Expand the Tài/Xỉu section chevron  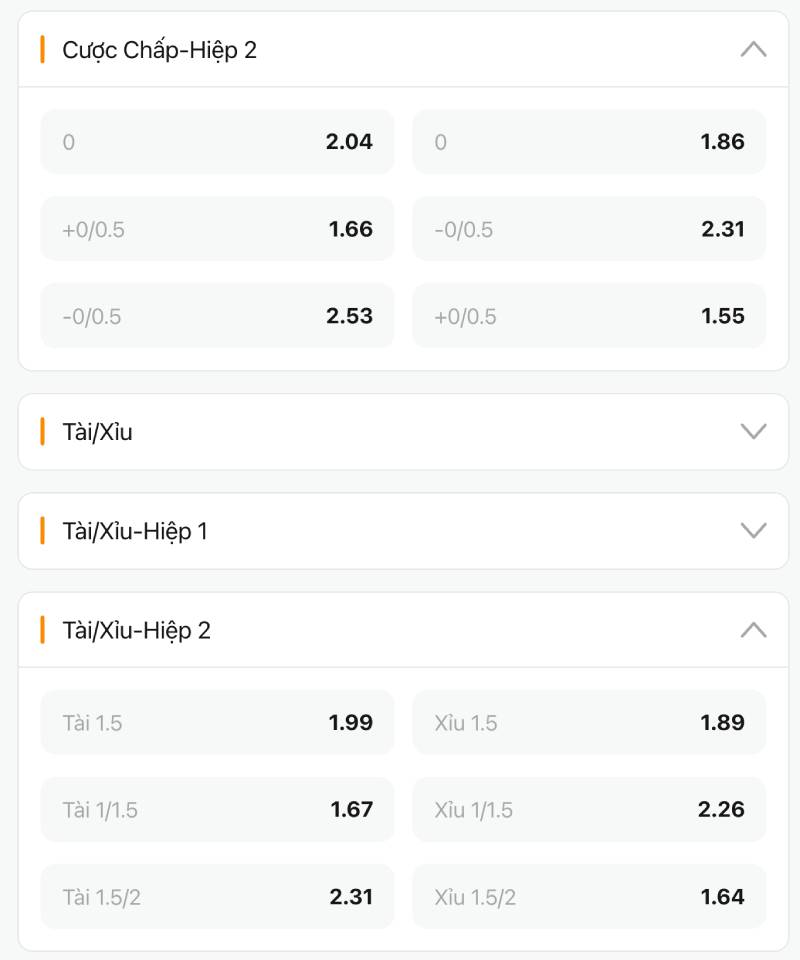(x=753, y=431)
